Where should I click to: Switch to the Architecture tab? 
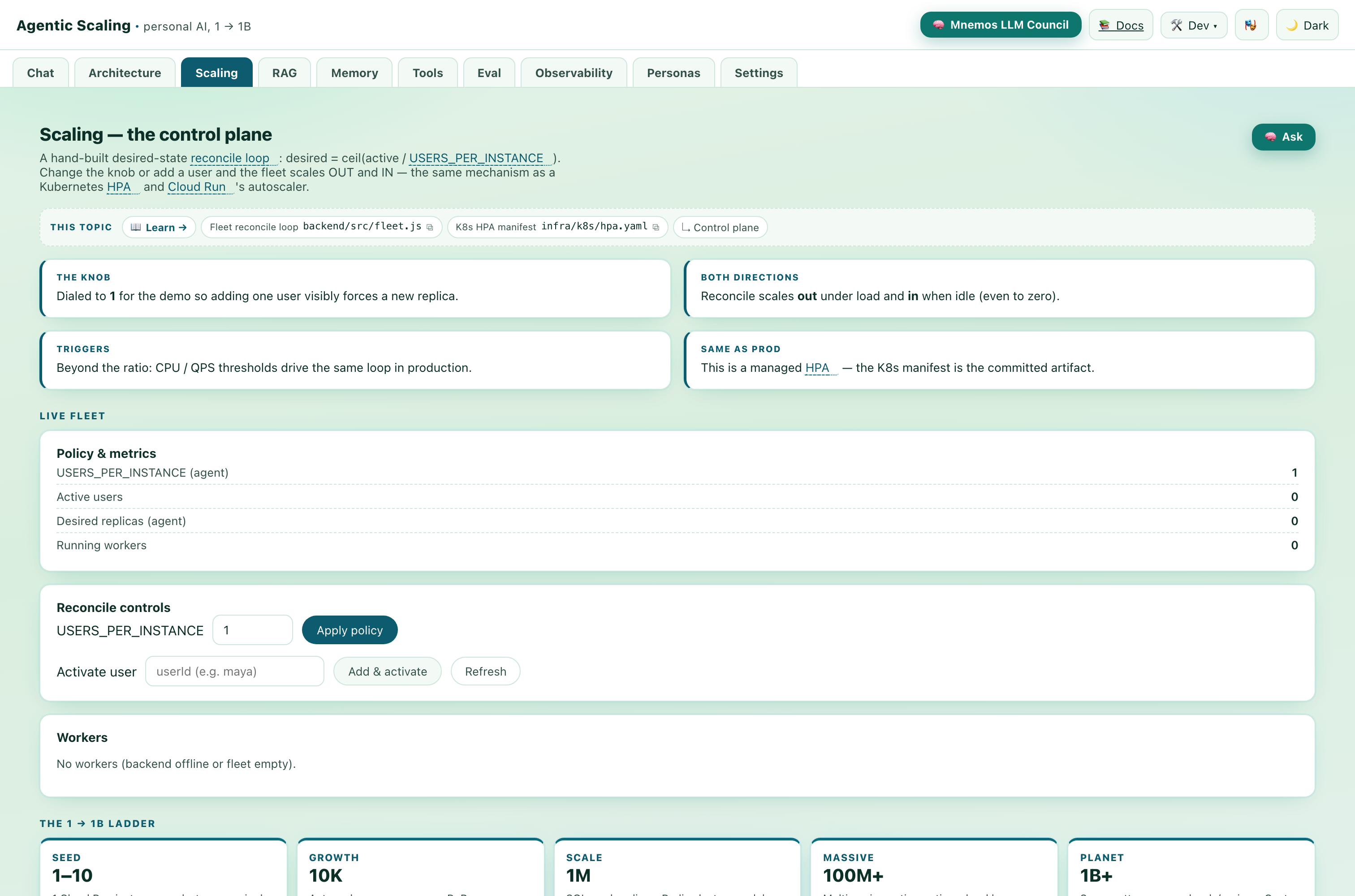click(125, 73)
